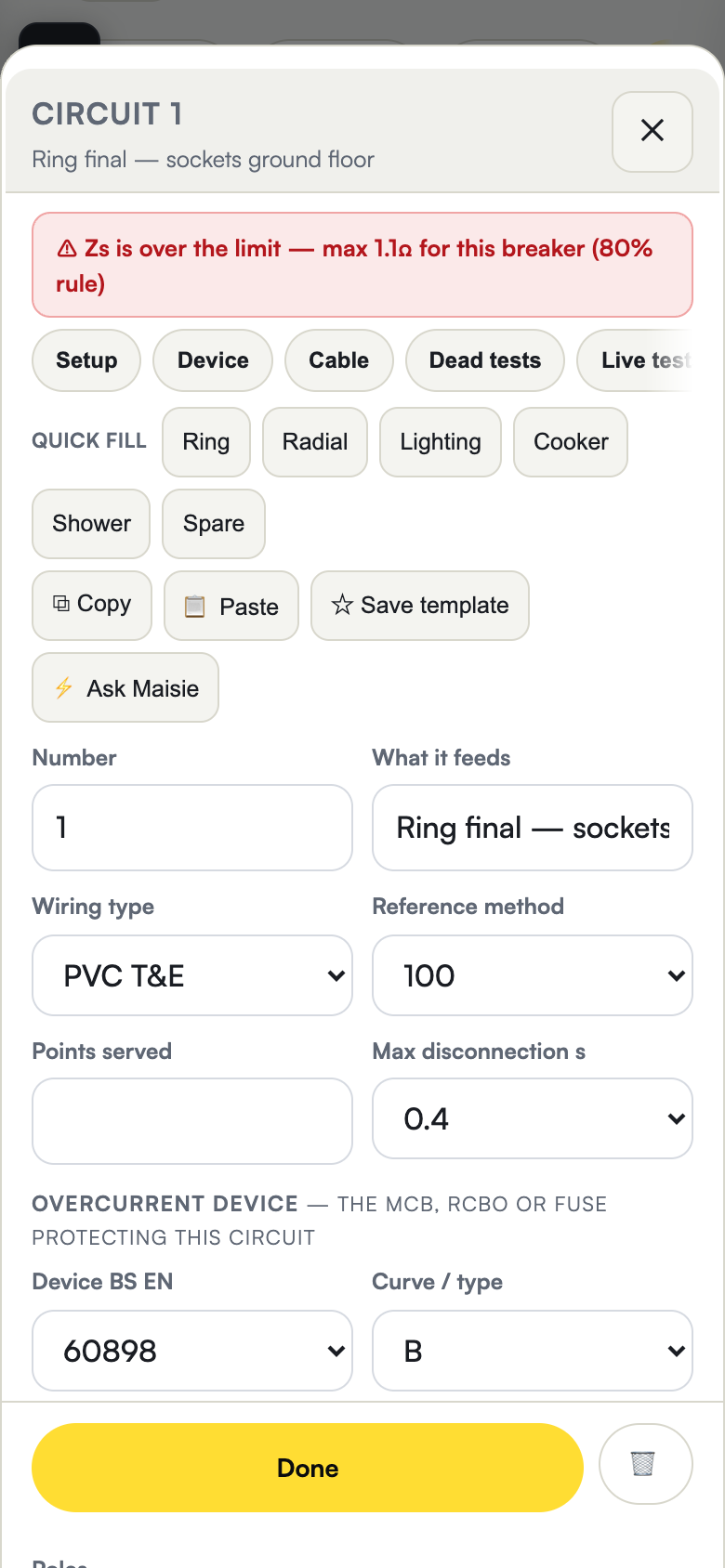Delete circuit using the trash icon
This screenshot has height=1568, width=725.
[646, 1464]
